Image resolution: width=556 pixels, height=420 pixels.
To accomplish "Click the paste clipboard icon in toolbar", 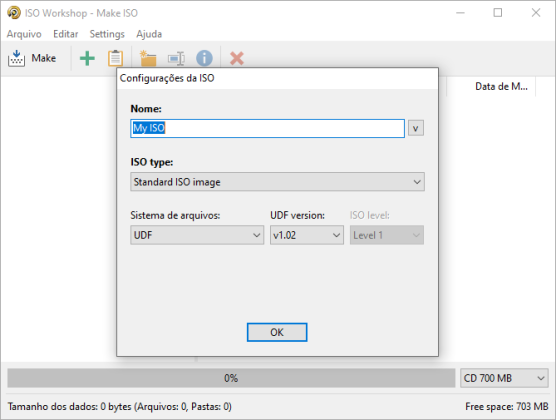I will [115, 59].
